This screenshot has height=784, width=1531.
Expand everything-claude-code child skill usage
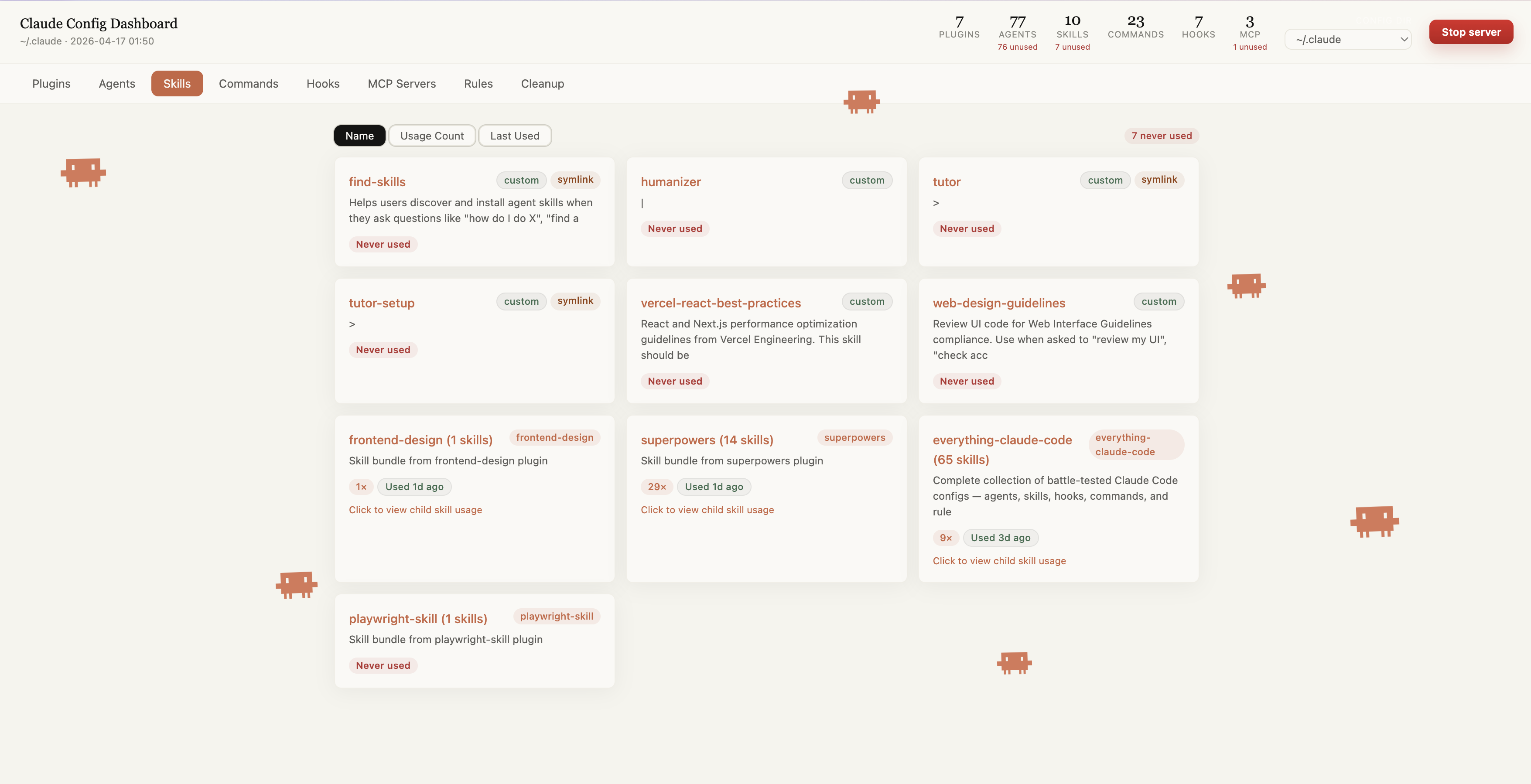[999, 561]
